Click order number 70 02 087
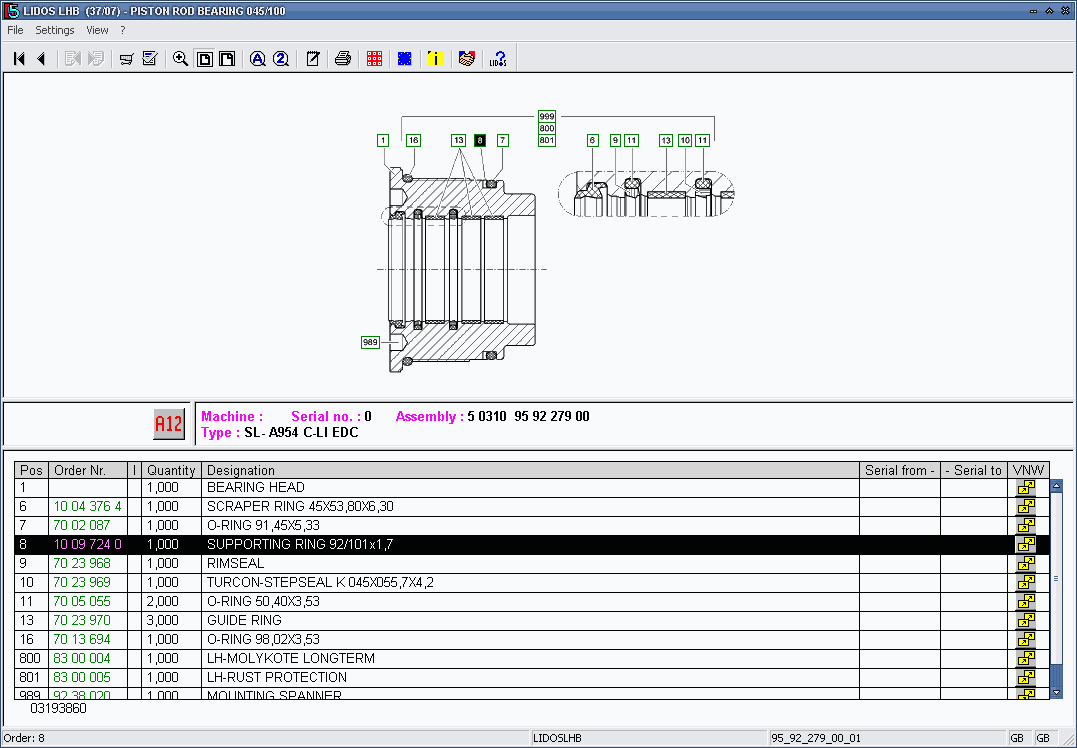The height and width of the screenshot is (748, 1077). click(82, 525)
